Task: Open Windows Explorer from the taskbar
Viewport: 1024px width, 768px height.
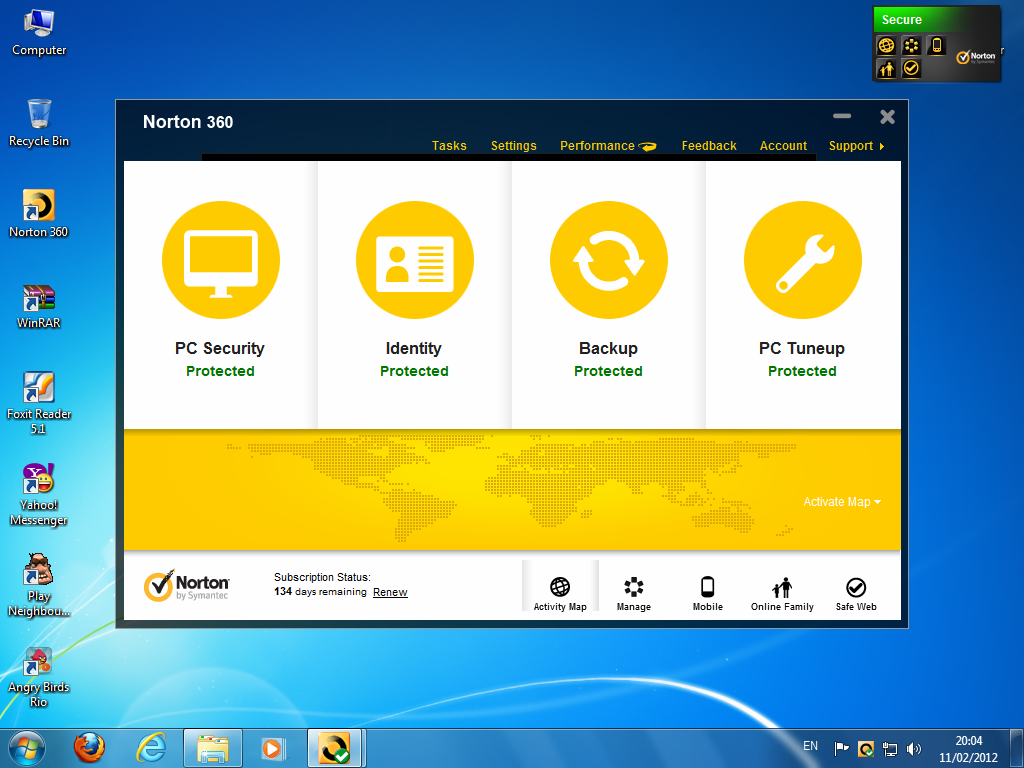Action: 213,748
